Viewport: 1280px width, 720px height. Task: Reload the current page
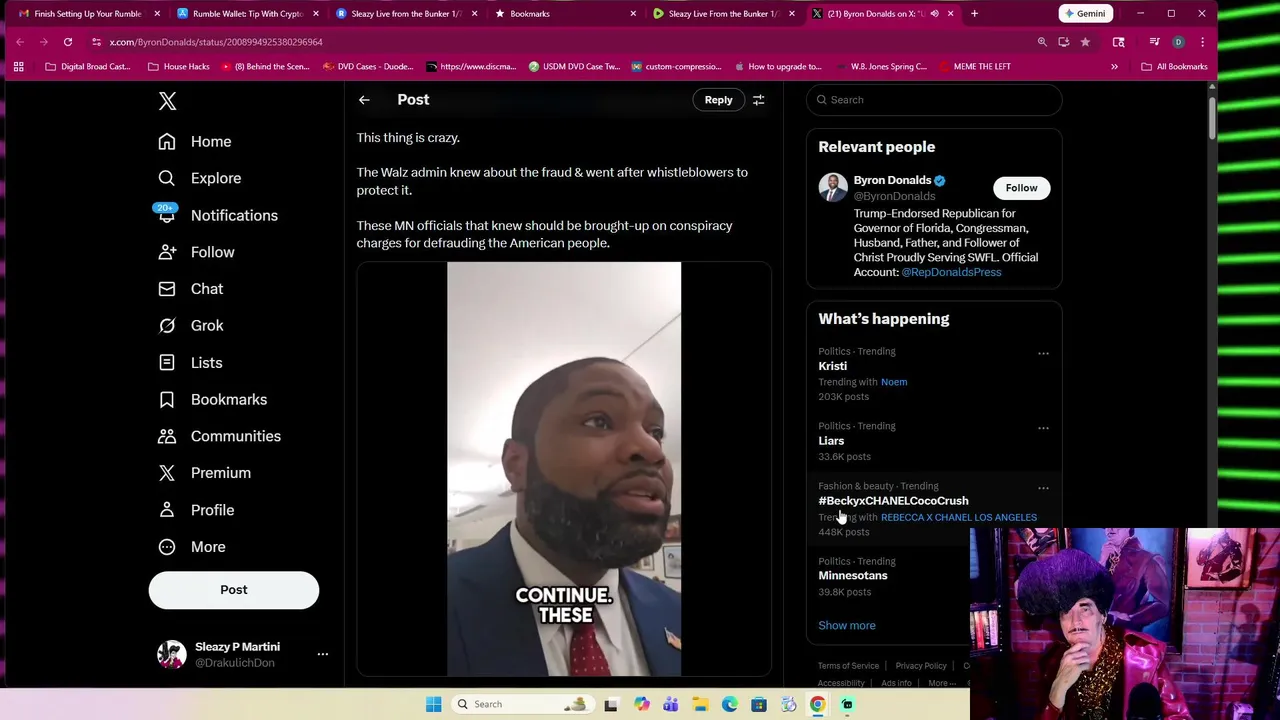[67, 42]
